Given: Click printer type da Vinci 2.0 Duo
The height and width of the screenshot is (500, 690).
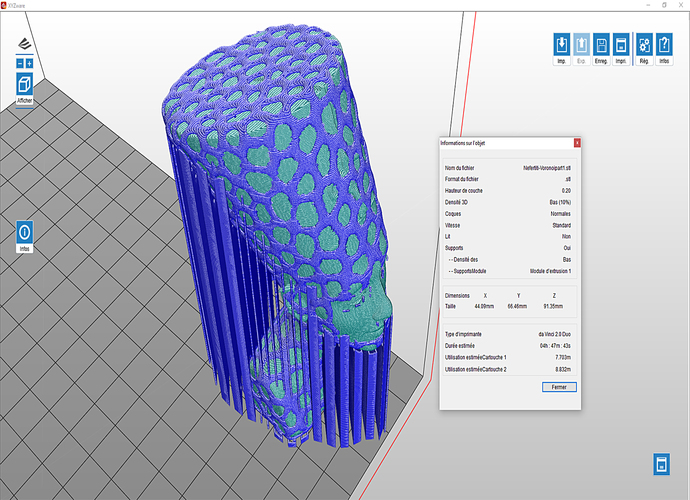Looking at the screenshot, I should coord(554,334).
